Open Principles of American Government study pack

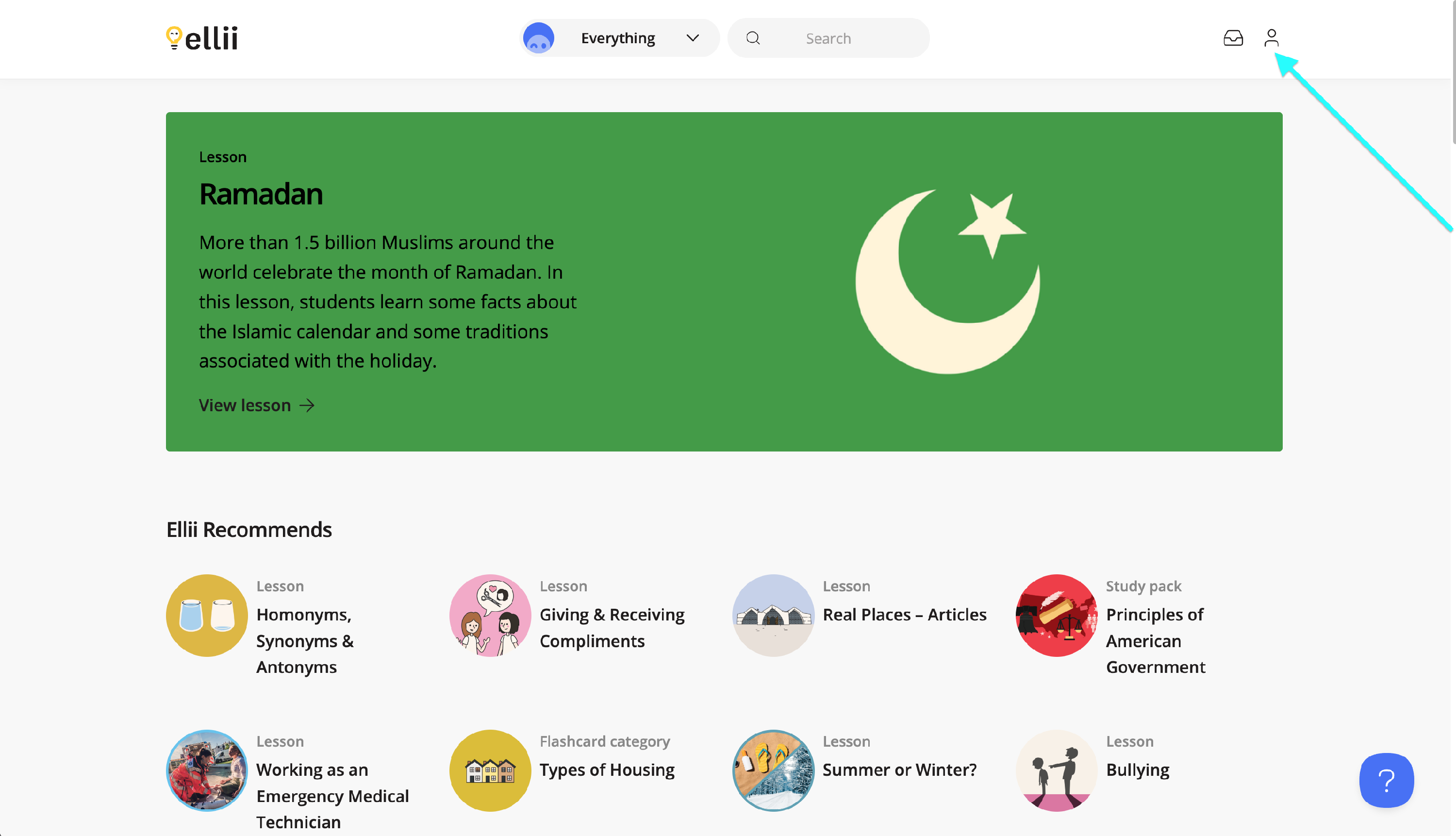click(x=1155, y=640)
